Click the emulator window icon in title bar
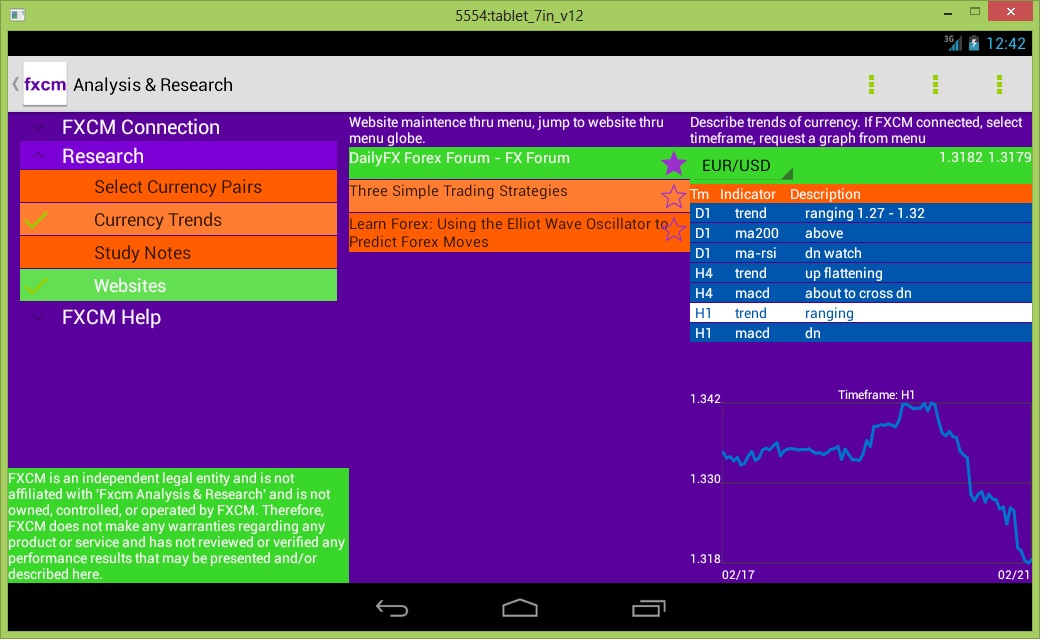 point(17,14)
